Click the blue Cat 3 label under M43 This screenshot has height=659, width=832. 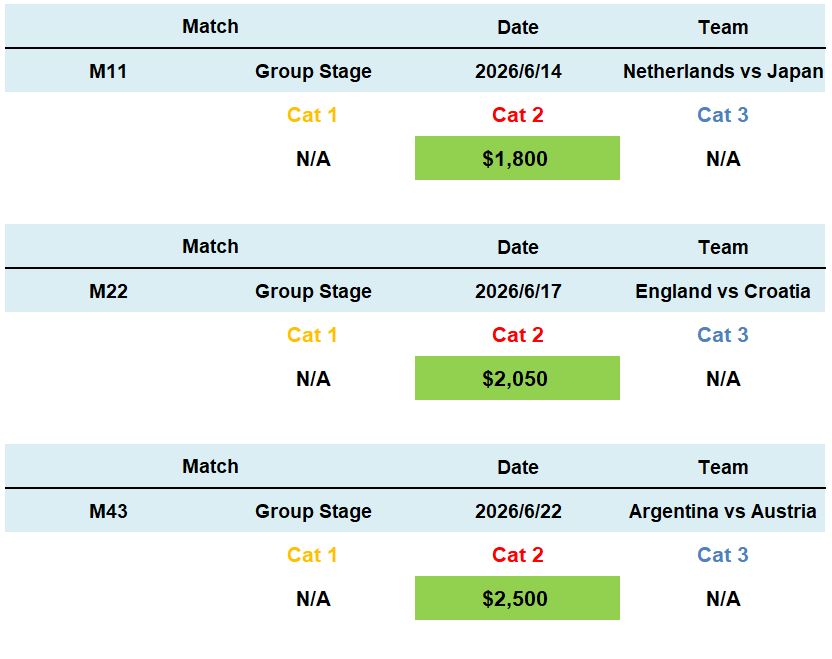coord(723,555)
